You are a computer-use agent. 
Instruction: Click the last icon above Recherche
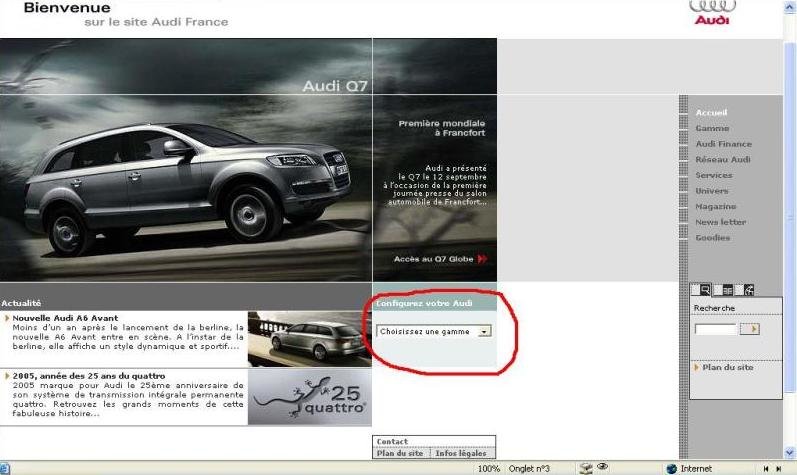click(748, 290)
